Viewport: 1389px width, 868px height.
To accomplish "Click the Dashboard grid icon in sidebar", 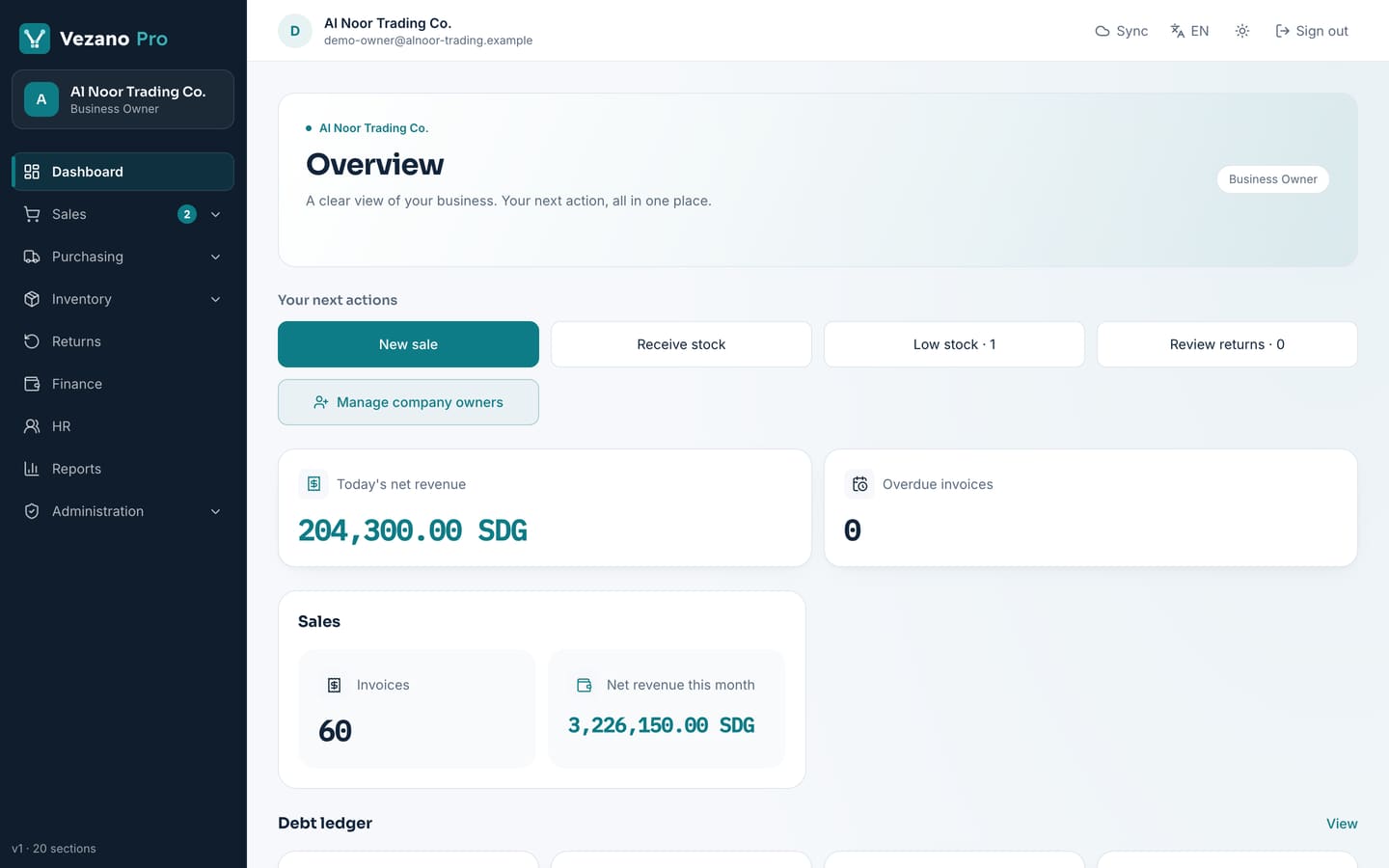I will 32,172.
